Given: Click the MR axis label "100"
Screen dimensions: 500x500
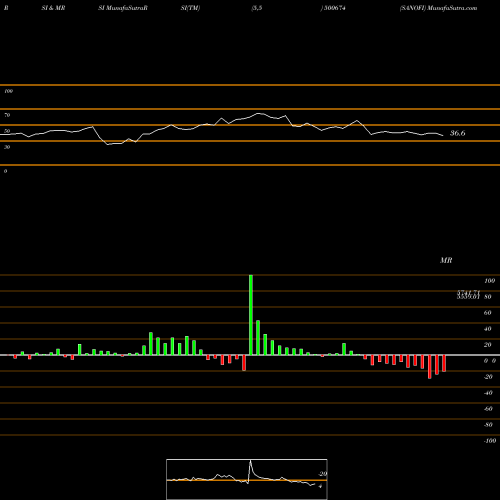Looking at the screenshot, I should 489,281.
